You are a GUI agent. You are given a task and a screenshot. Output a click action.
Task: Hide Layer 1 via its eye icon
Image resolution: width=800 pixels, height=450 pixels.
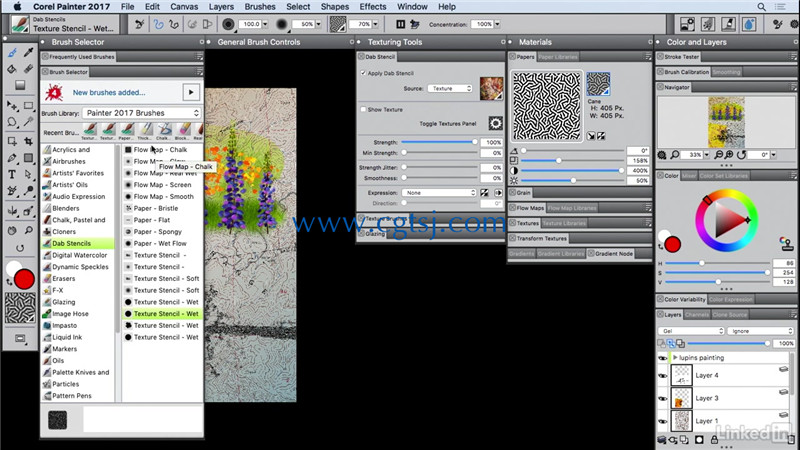tap(663, 421)
